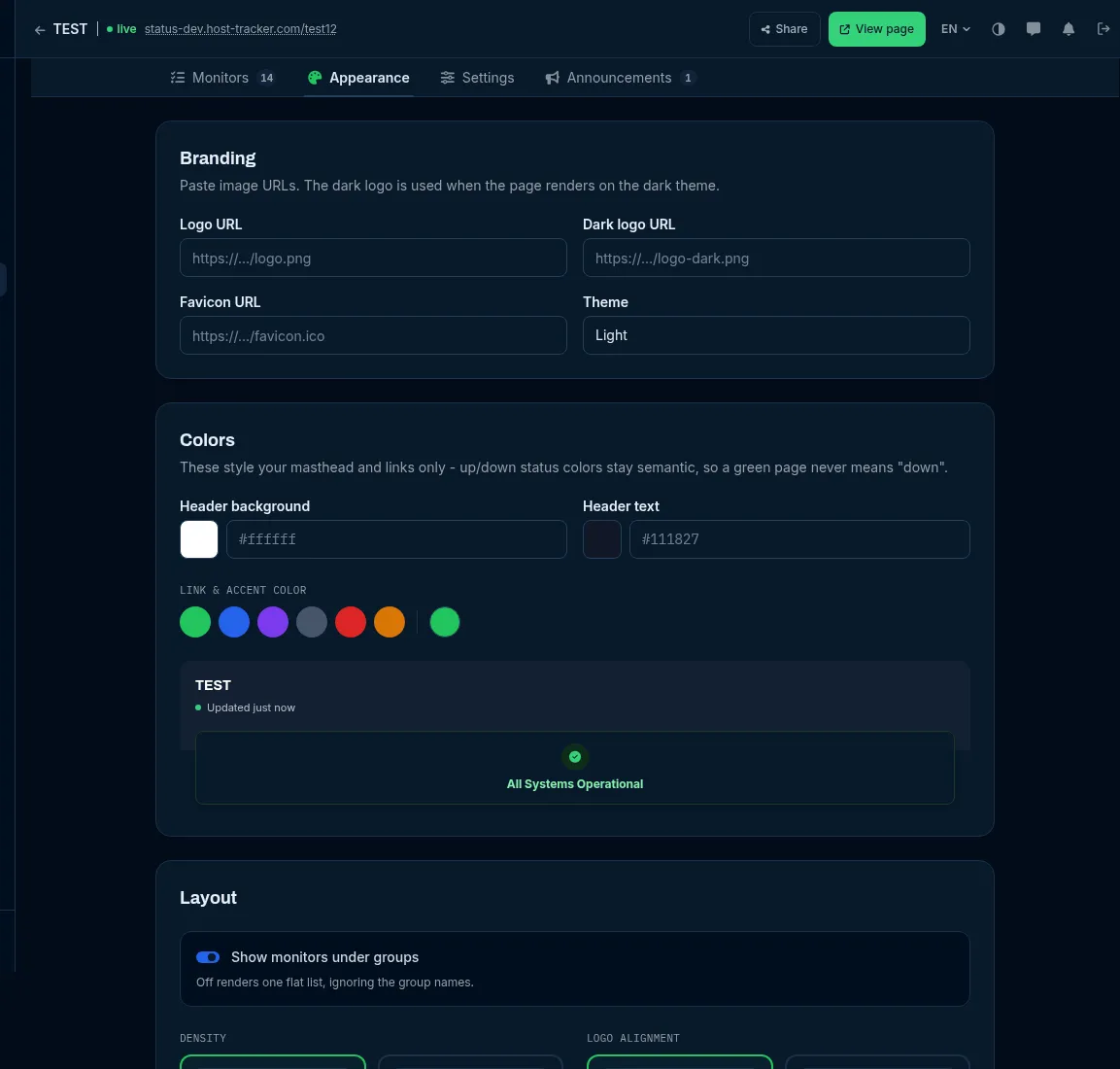Click the Share button
The width and height of the screenshot is (1120, 1069).
(x=784, y=29)
